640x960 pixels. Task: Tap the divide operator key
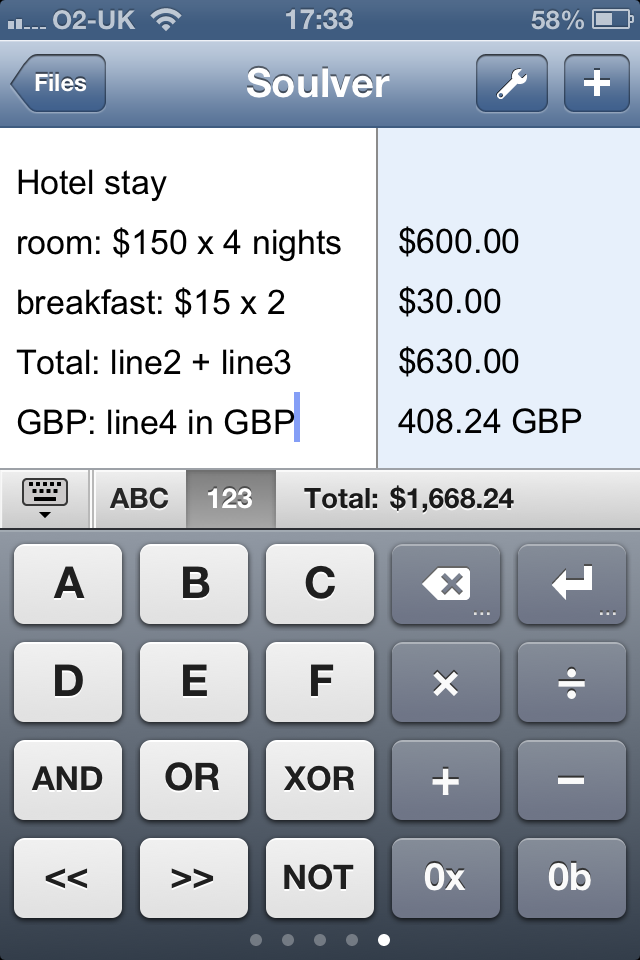(572, 682)
